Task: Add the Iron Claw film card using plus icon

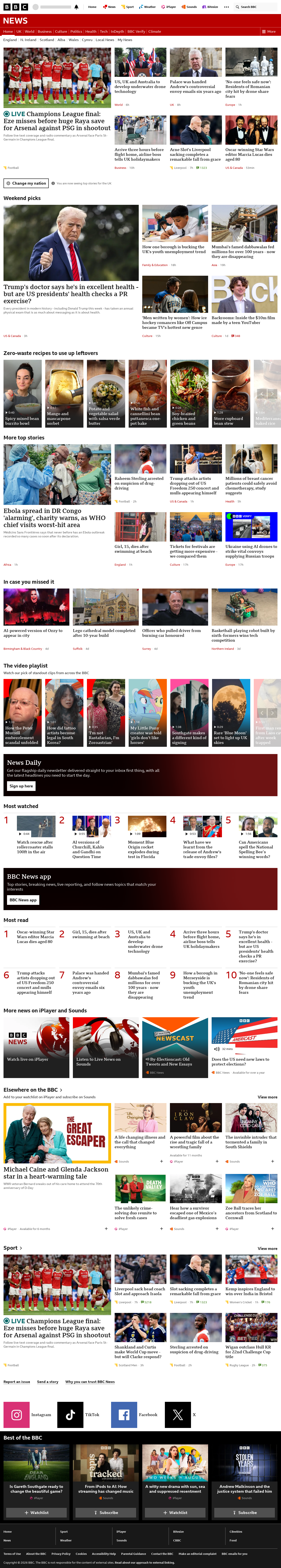Action: pos(217,1161)
